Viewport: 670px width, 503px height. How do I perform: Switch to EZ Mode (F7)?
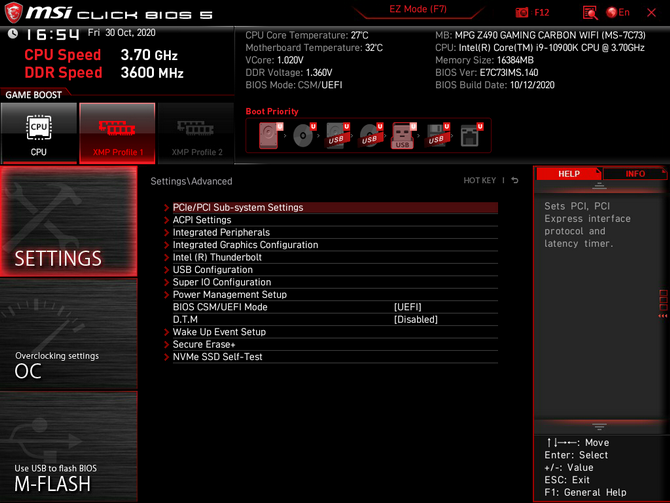point(418,9)
